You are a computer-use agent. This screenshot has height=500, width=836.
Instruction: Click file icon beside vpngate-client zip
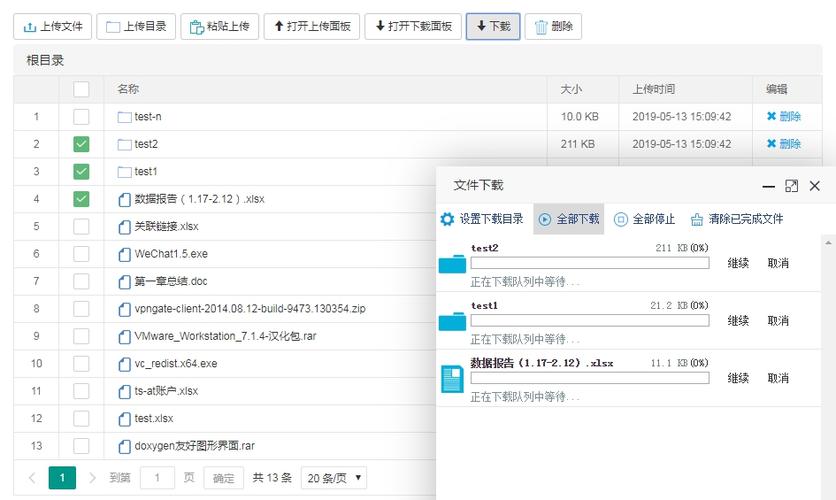pyautogui.click(x=124, y=309)
